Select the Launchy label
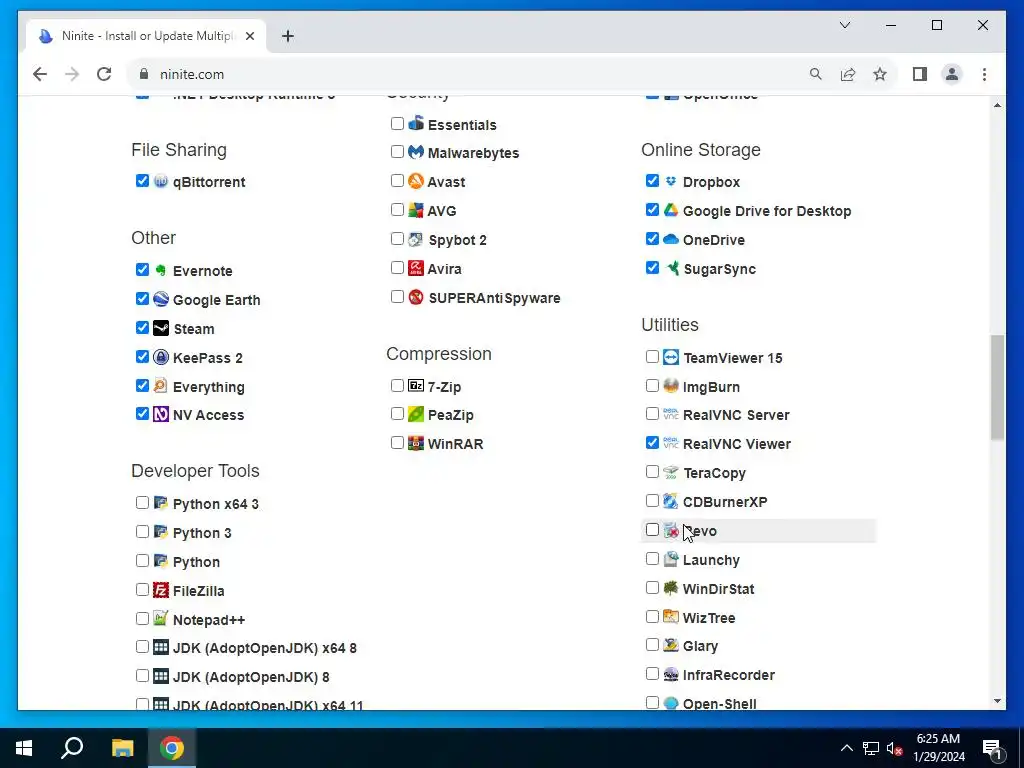The image size is (1024, 768). (711, 560)
